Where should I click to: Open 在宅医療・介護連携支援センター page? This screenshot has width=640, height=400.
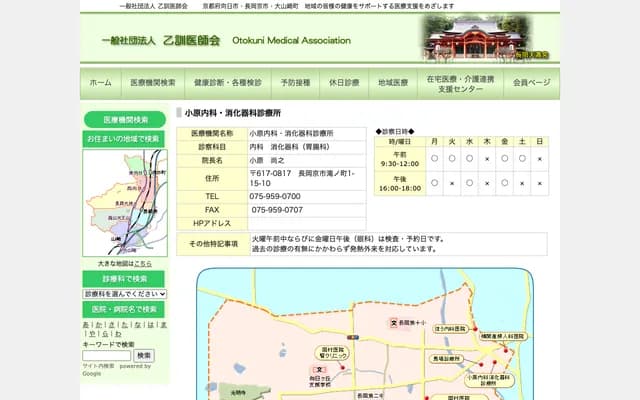coord(460,83)
